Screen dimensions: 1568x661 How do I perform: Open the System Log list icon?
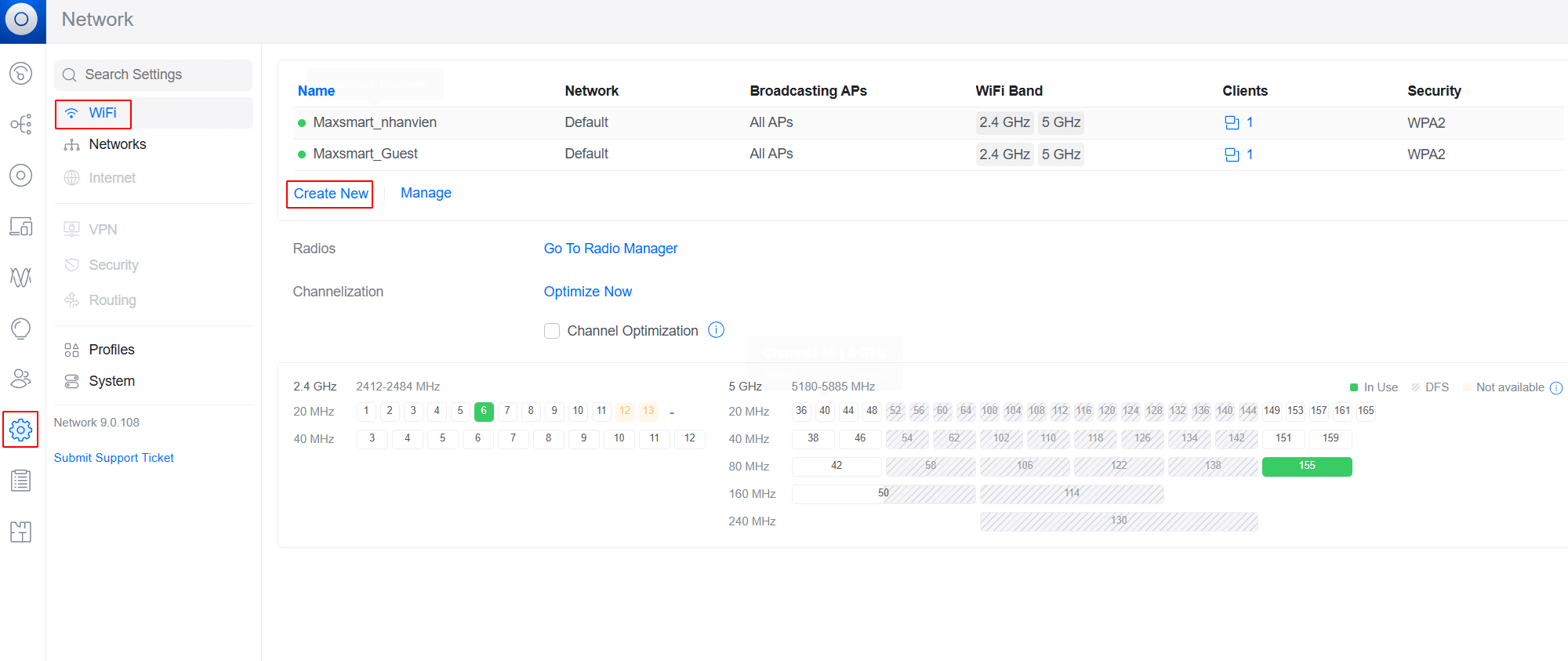tap(21, 481)
